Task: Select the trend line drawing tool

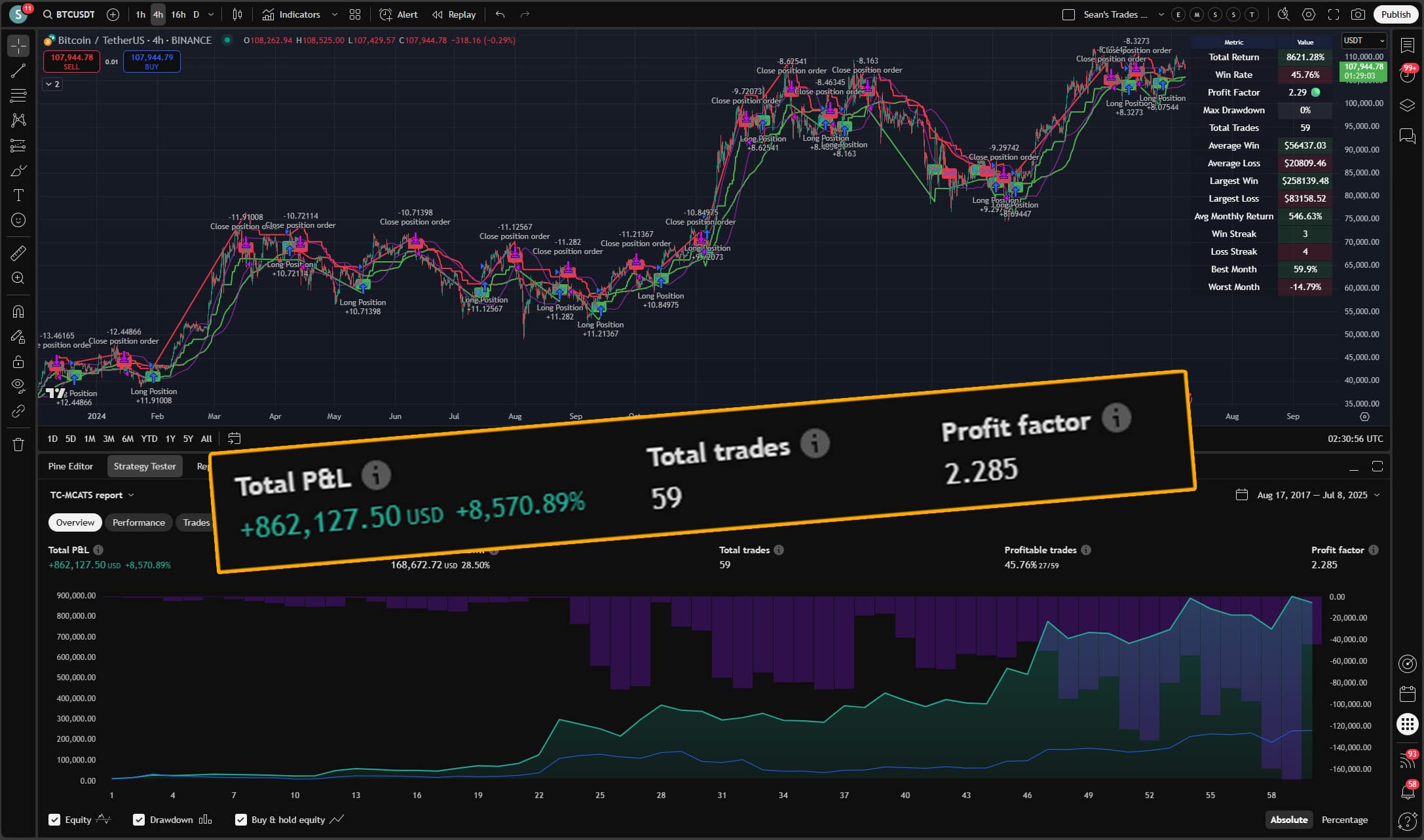Action: coord(18,71)
